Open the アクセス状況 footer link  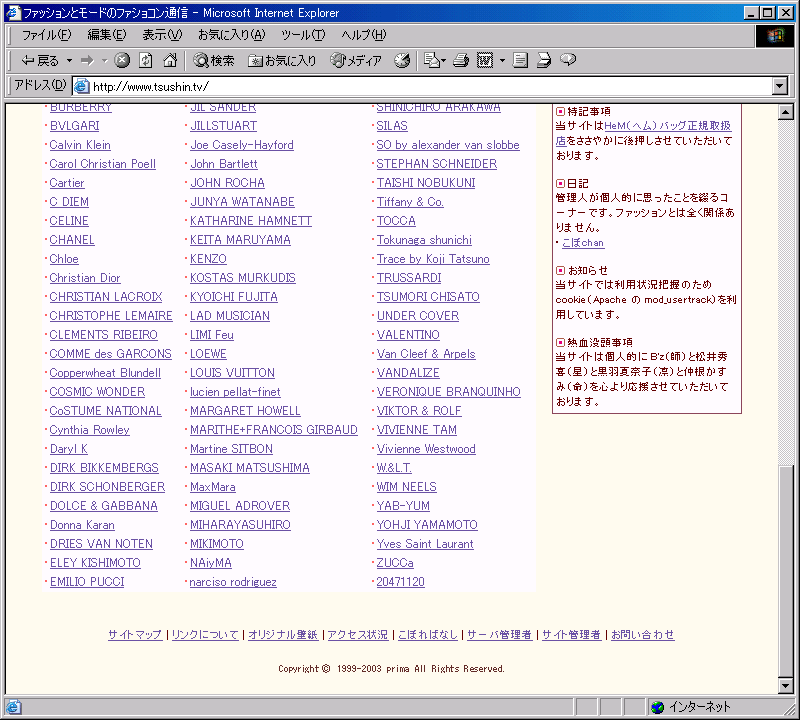358,634
